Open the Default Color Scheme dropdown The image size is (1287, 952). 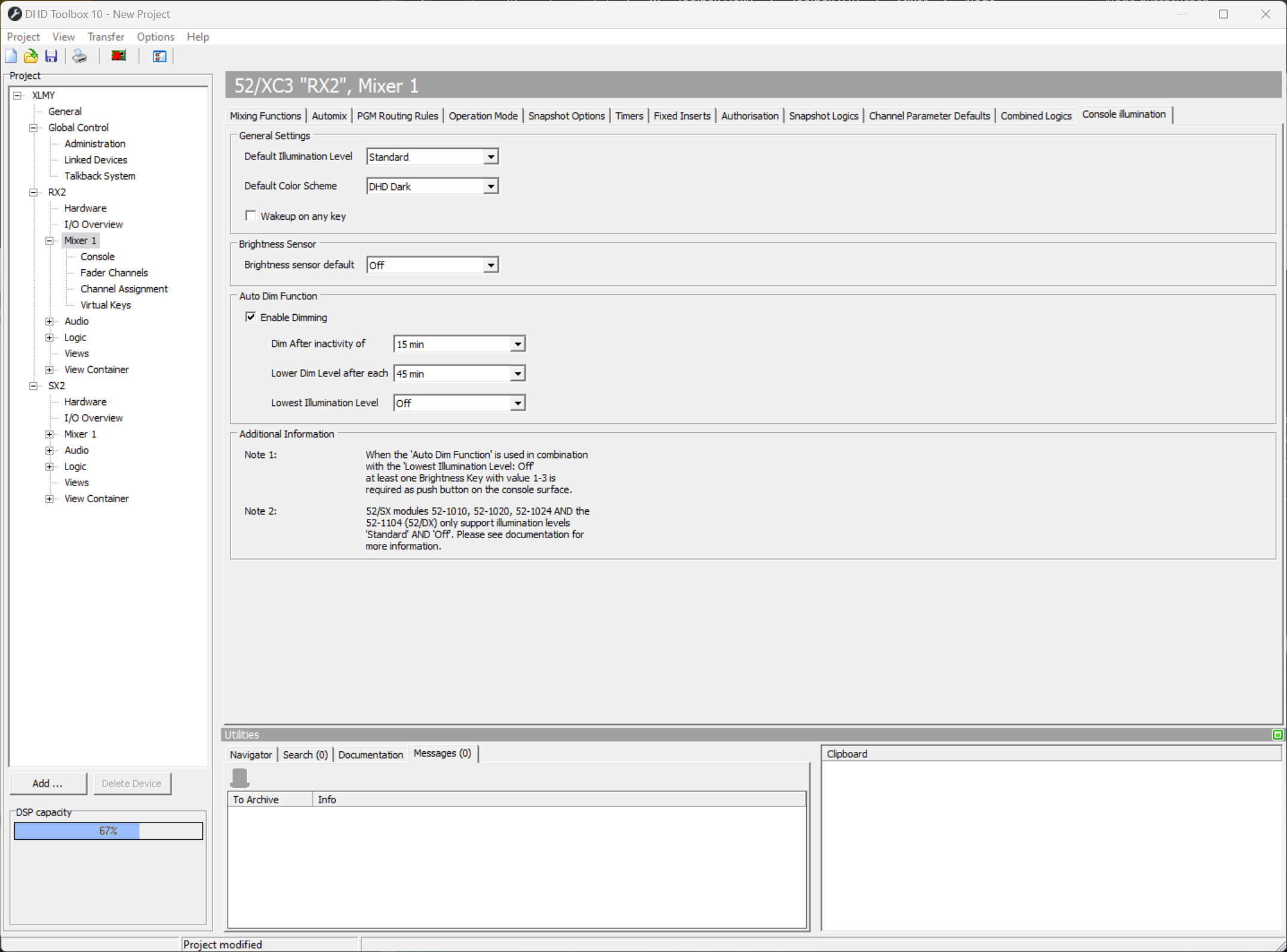point(490,186)
